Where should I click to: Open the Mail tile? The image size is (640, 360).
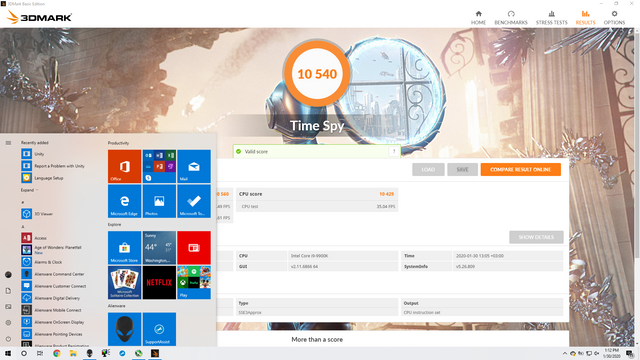click(x=194, y=166)
